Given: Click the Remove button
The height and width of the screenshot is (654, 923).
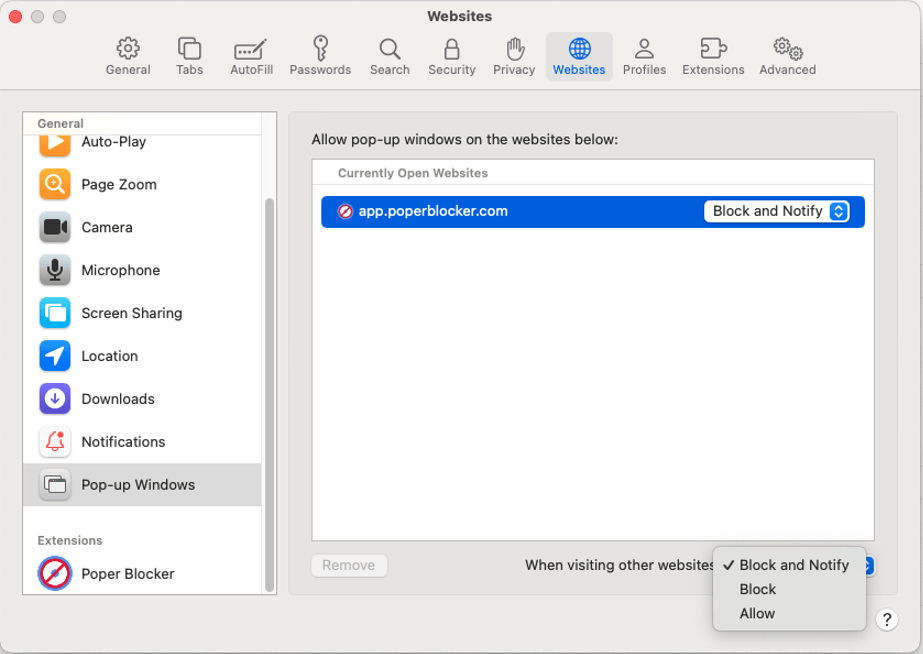Looking at the screenshot, I should pos(348,565).
